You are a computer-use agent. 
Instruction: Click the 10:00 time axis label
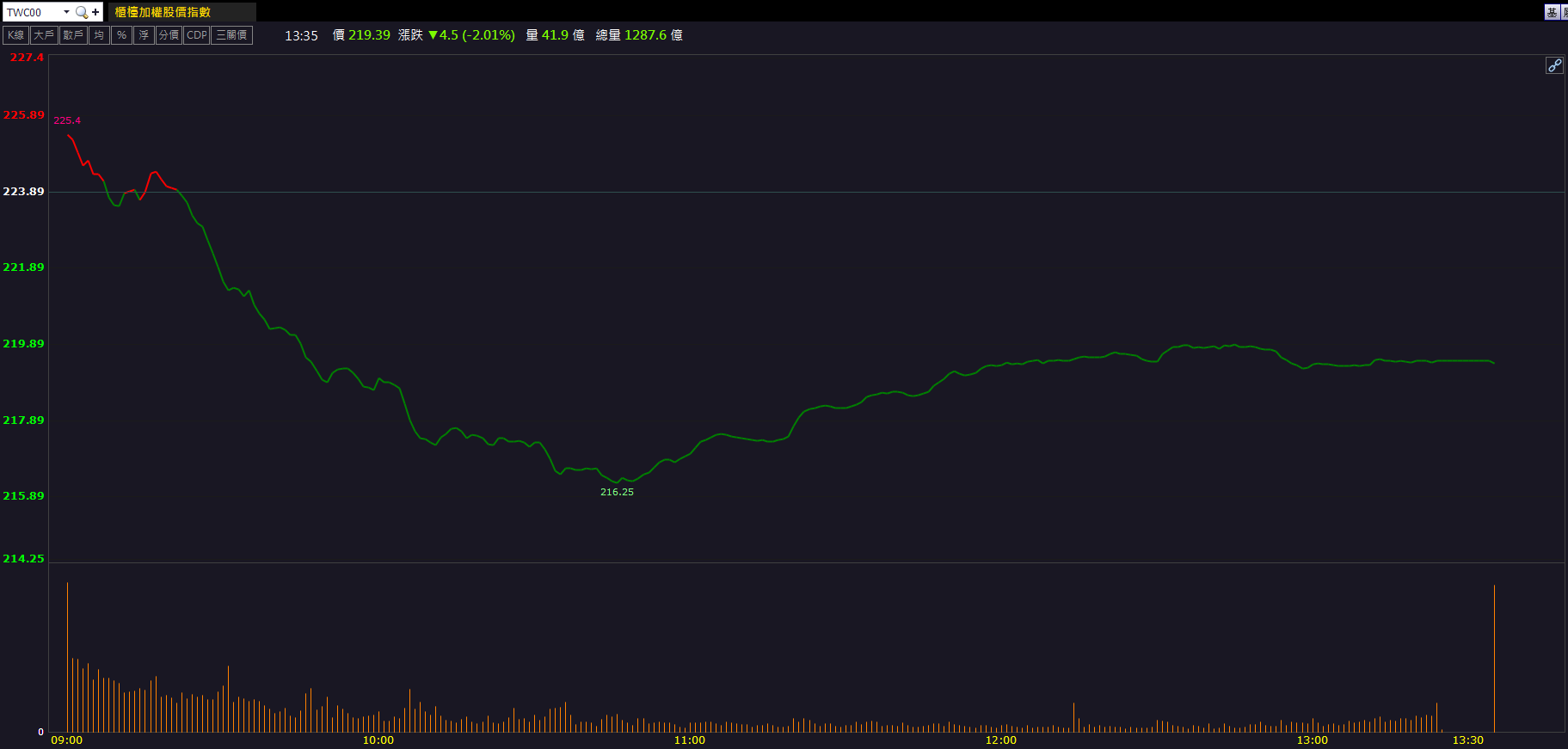378,740
